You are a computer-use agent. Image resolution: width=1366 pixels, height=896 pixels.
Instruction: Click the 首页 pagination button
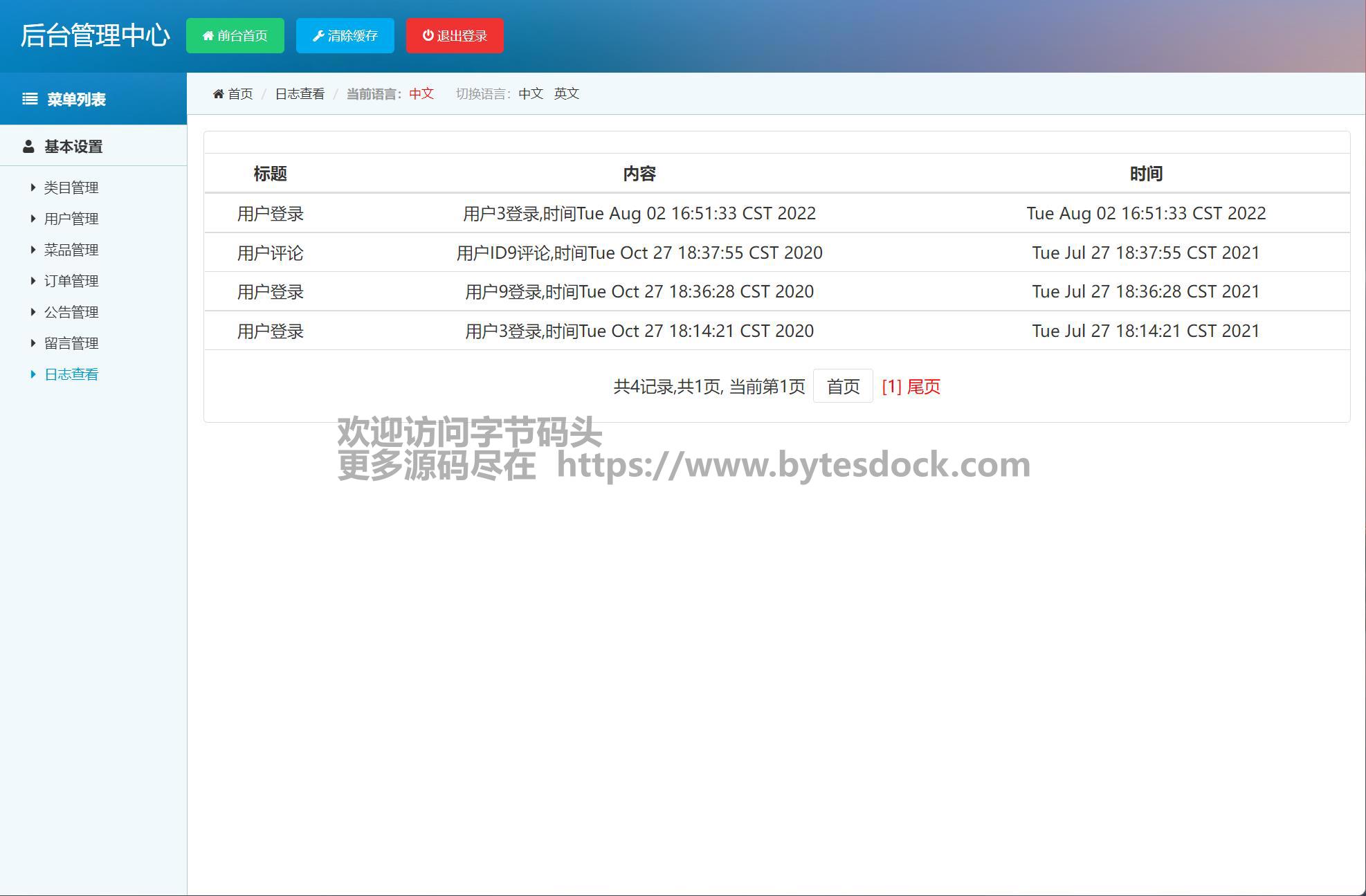point(842,386)
